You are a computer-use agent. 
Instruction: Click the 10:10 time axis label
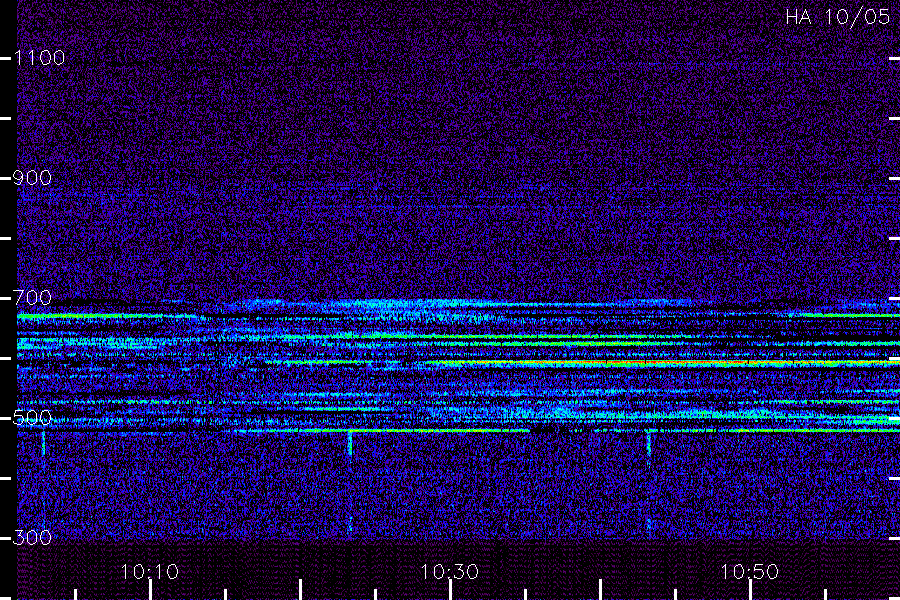point(150,572)
